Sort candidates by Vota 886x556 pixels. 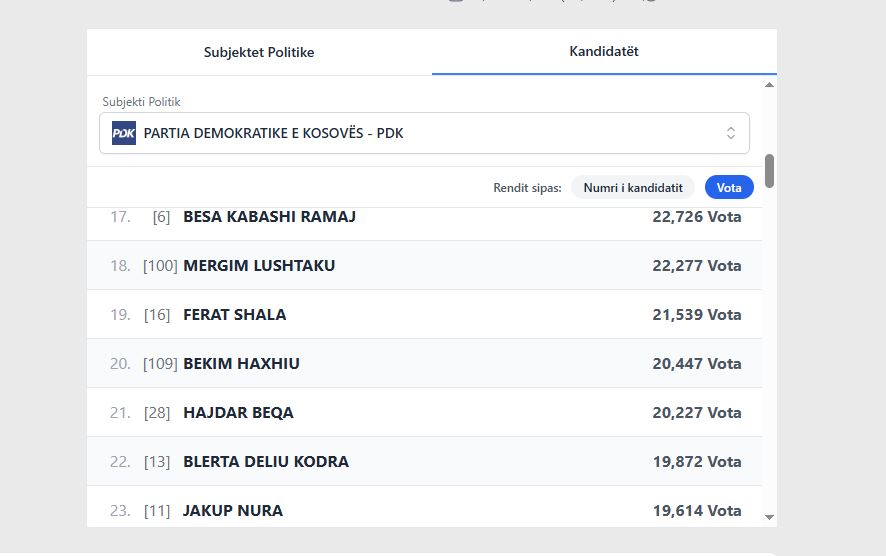tap(729, 188)
